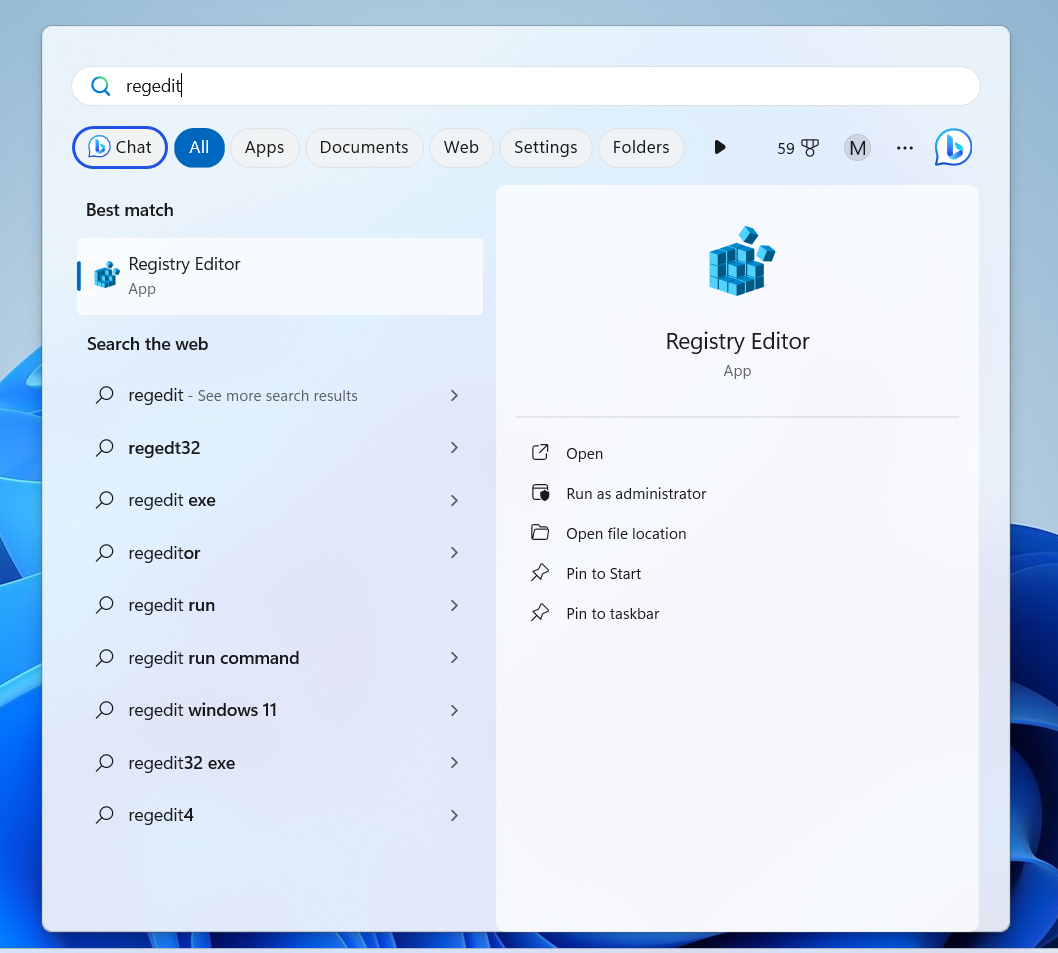Screen dimensions: 1058x953
Task: Click the Open file location folder icon
Action: click(x=540, y=532)
